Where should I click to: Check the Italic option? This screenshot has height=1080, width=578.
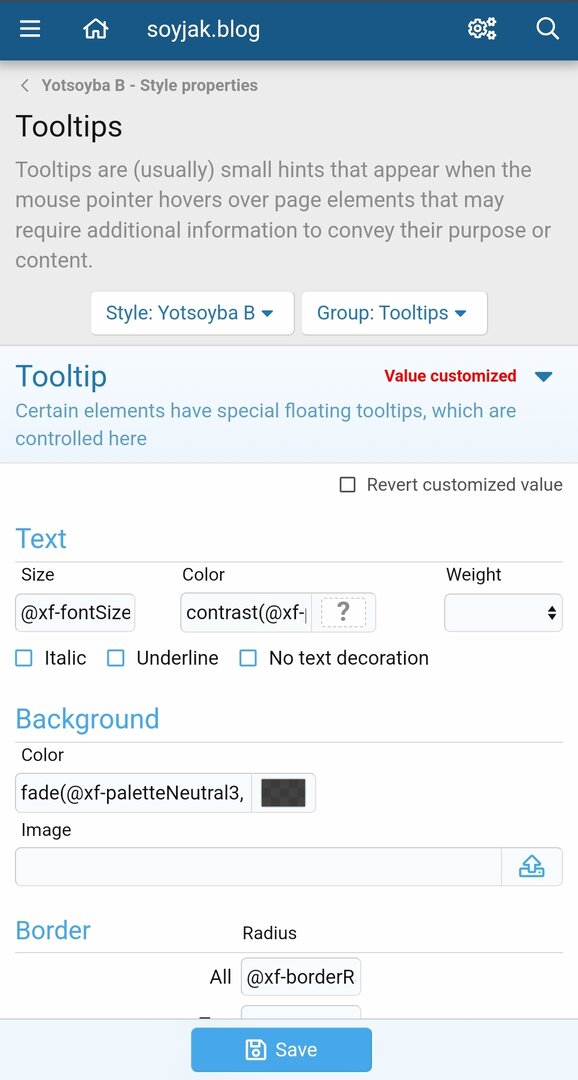tap(24, 658)
